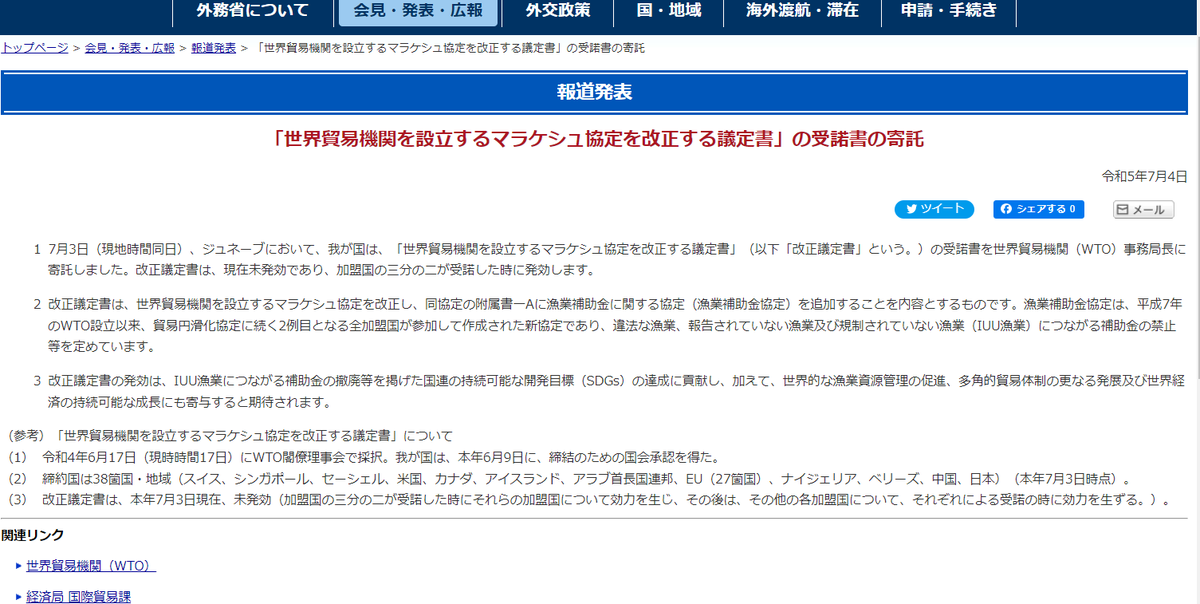Open 経済局 国際貿易課 related link
The width and height of the screenshot is (1200, 604).
(x=78, y=597)
